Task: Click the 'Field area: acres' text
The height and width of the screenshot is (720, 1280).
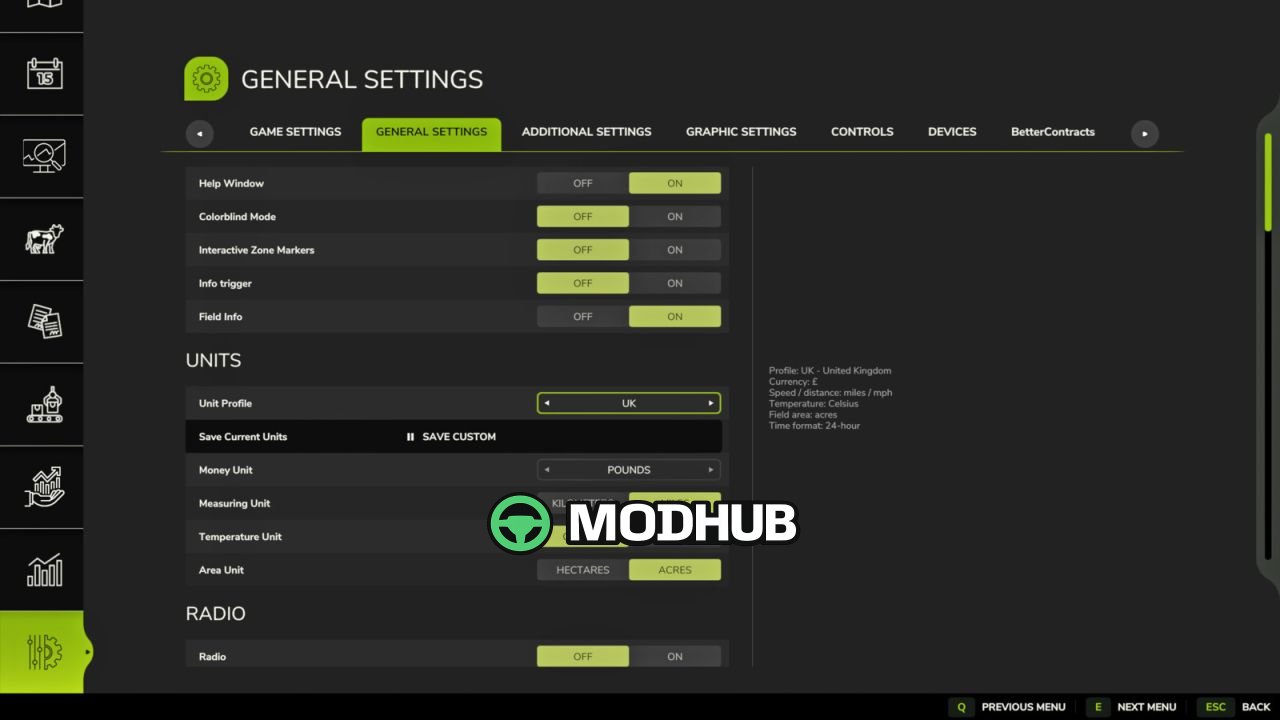Action: pos(803,415)
